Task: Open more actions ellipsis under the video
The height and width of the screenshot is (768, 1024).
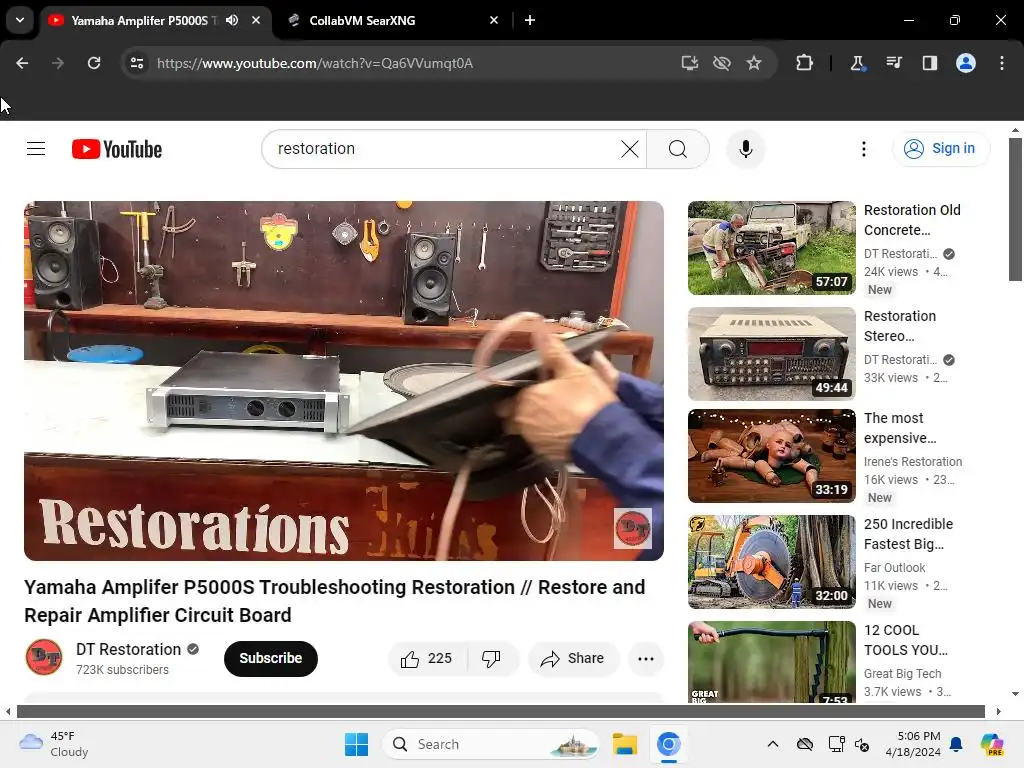Action: tap(645, 658)
